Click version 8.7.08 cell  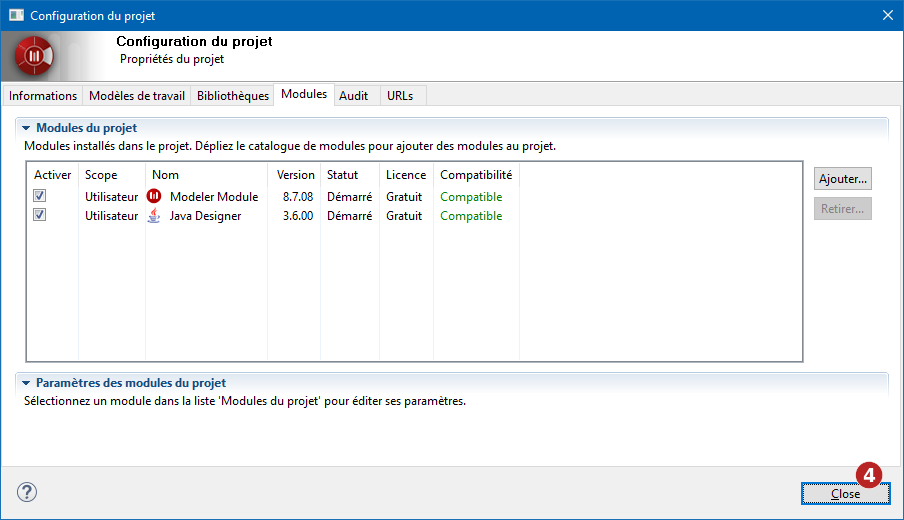(298, 197)
